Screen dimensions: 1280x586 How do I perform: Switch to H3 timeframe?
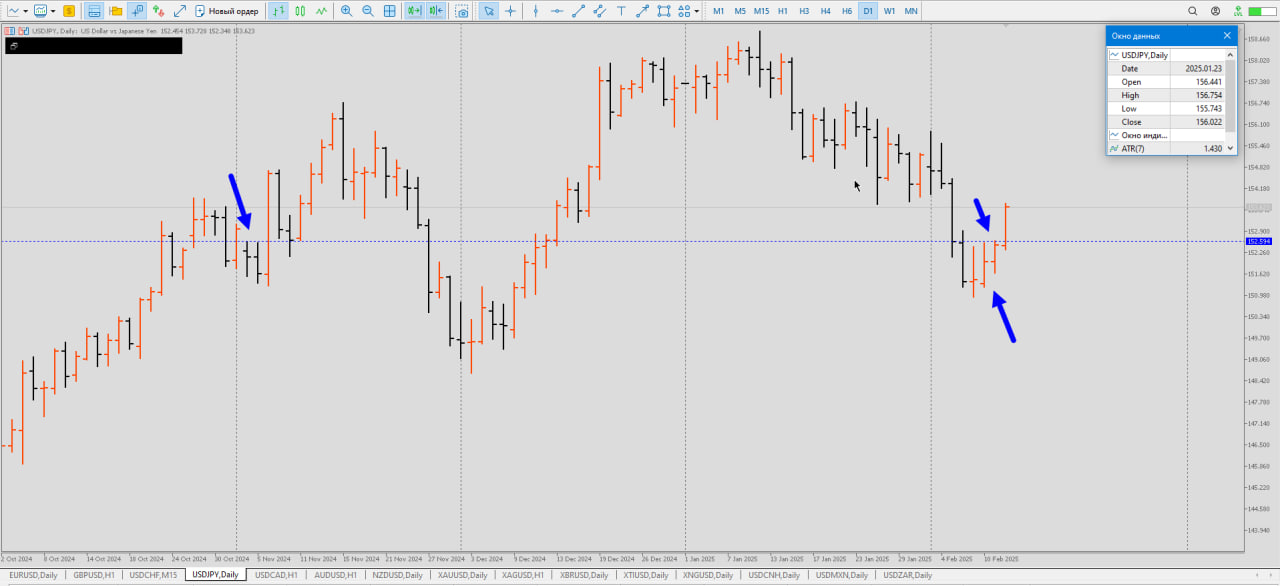click(804, 11)
